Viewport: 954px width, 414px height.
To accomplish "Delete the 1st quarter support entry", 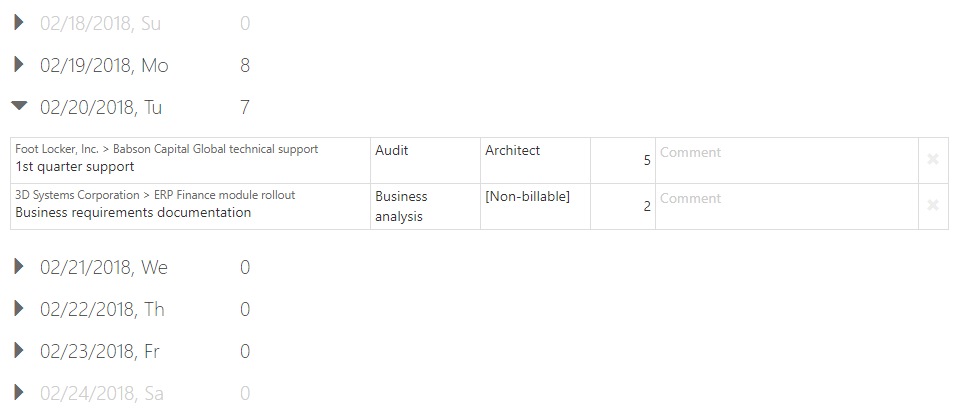I will tap(932, 159).
